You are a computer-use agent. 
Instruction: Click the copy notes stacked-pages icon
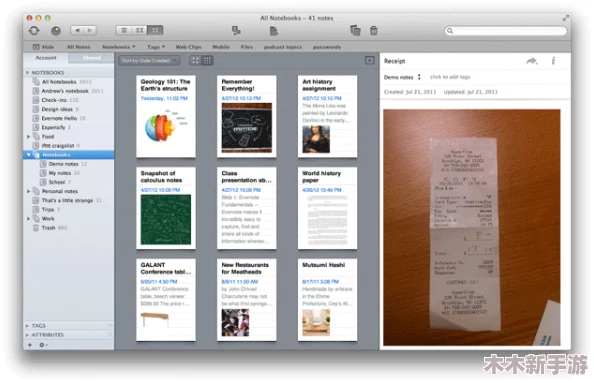pyautogui.click(x=355, y=31)
